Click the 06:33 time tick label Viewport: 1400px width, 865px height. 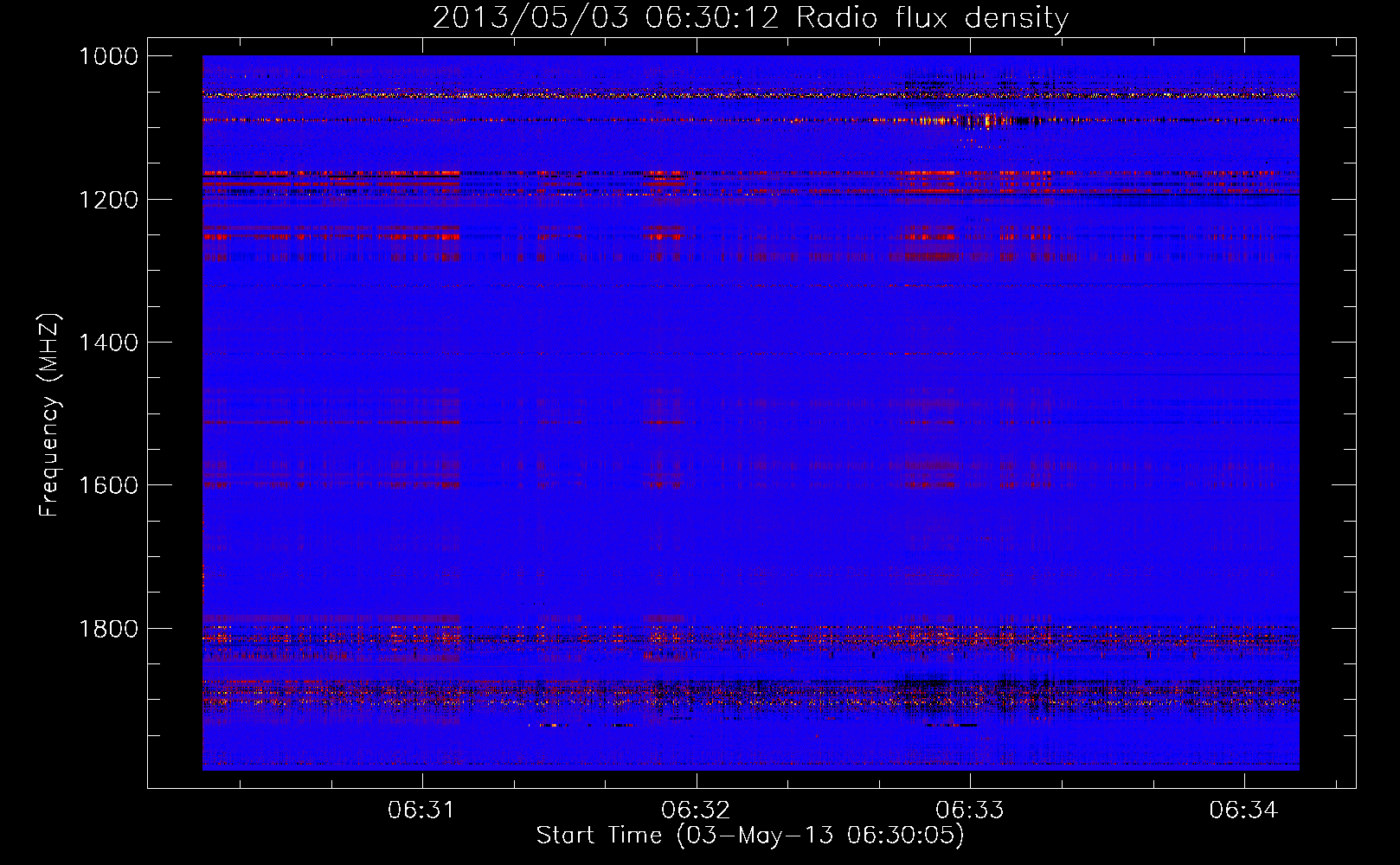(970, 811)
